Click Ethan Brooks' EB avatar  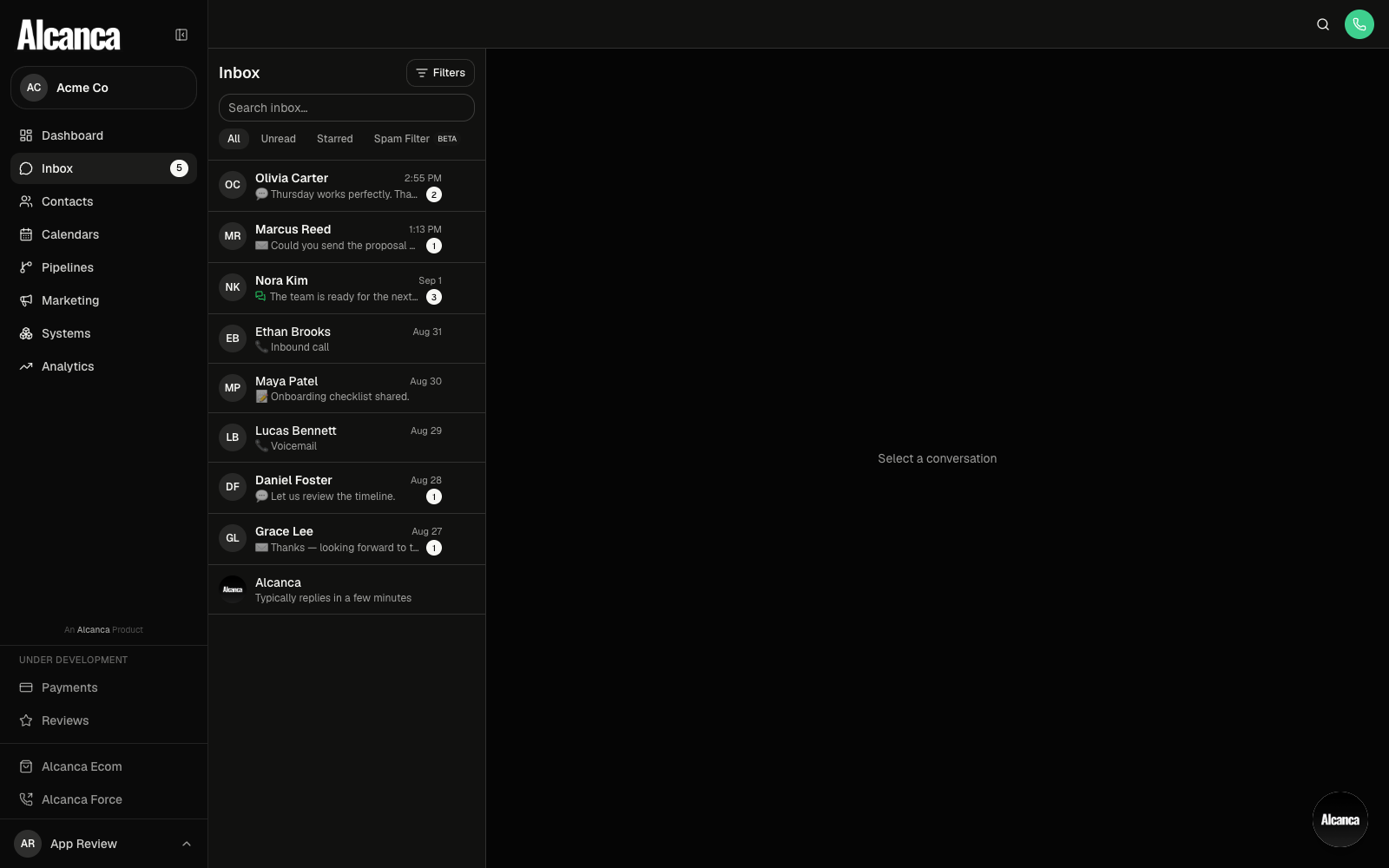click(233, 339)
